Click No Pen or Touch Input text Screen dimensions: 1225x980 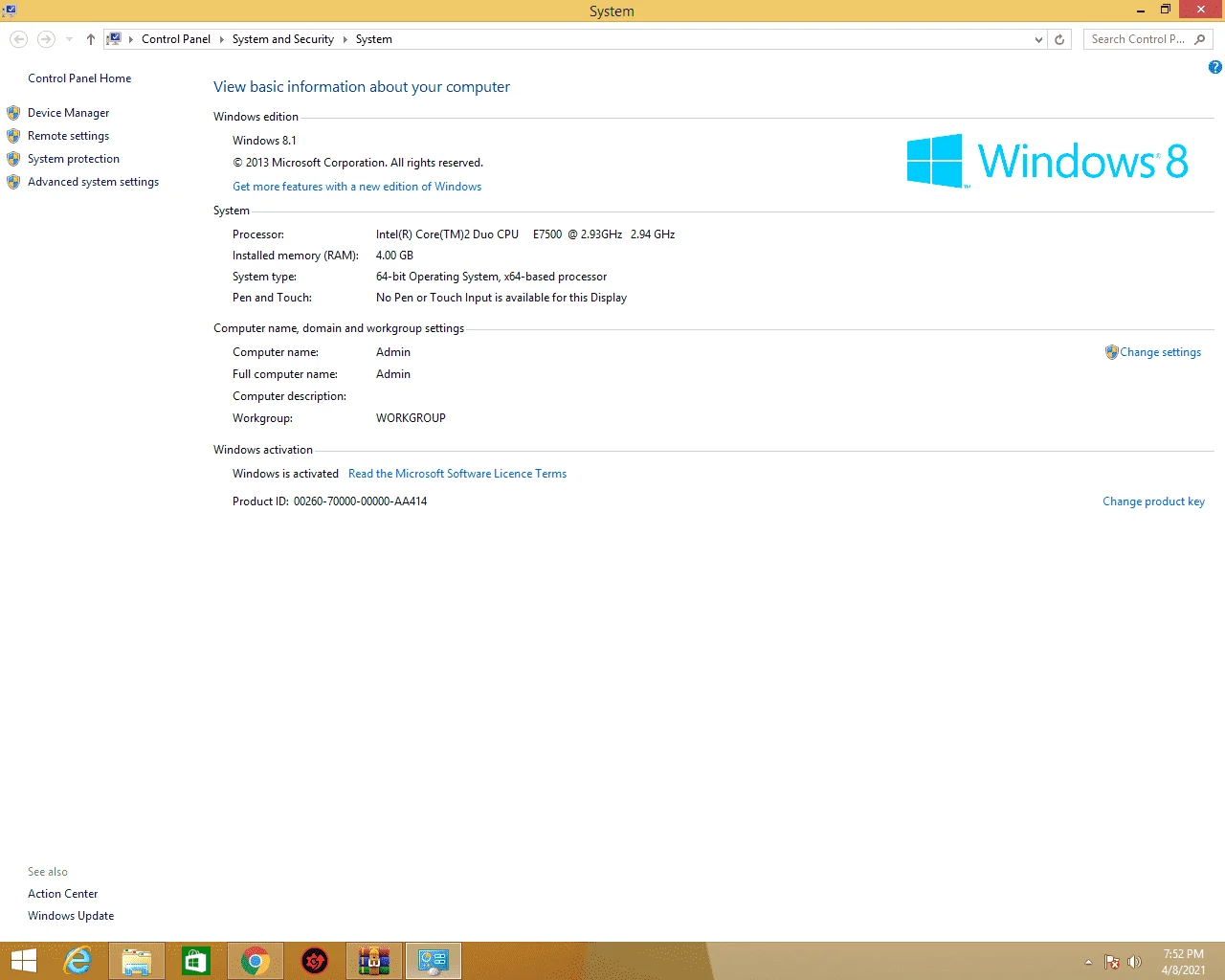[x=501, y=298]
